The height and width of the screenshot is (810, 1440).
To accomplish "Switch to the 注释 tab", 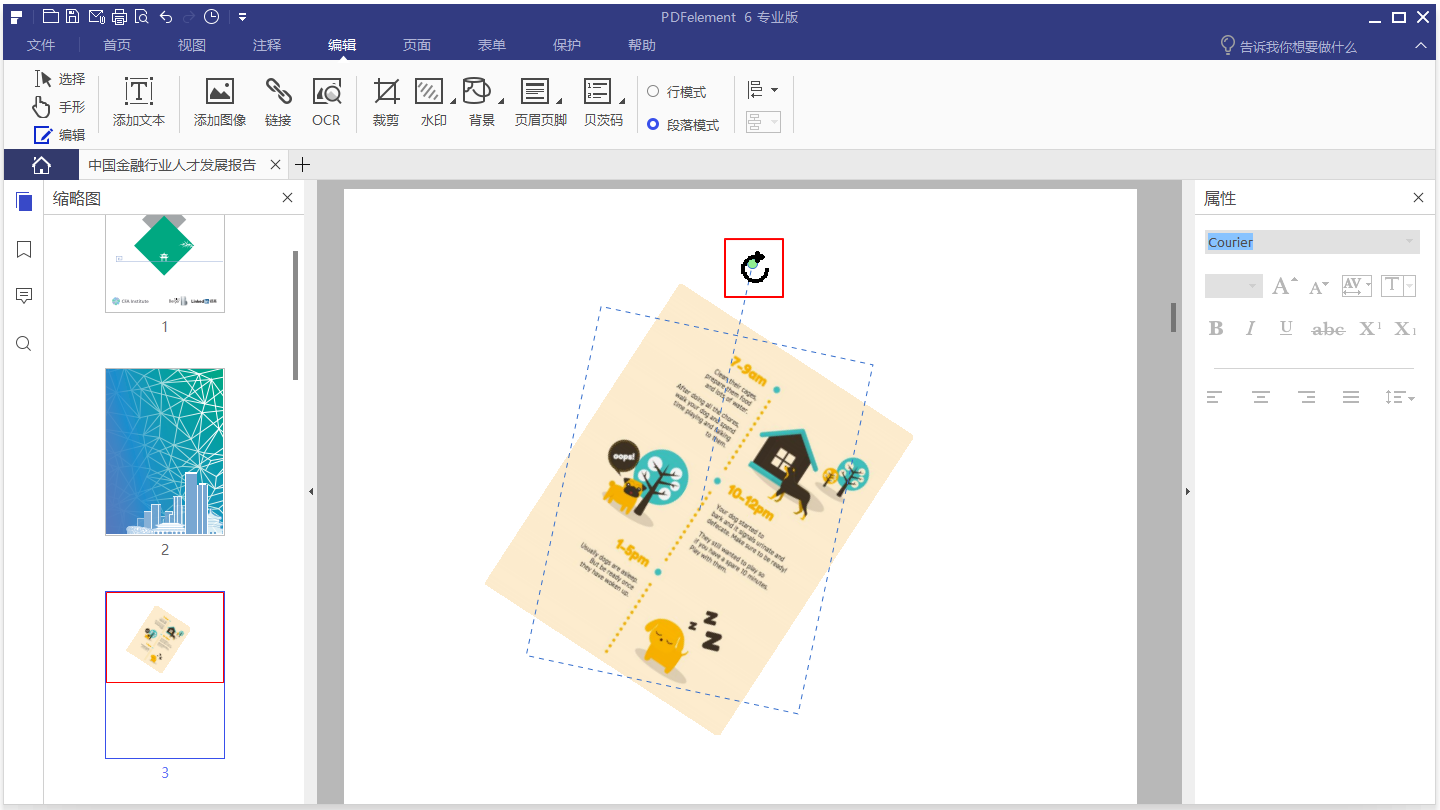I will pos(267,45).
